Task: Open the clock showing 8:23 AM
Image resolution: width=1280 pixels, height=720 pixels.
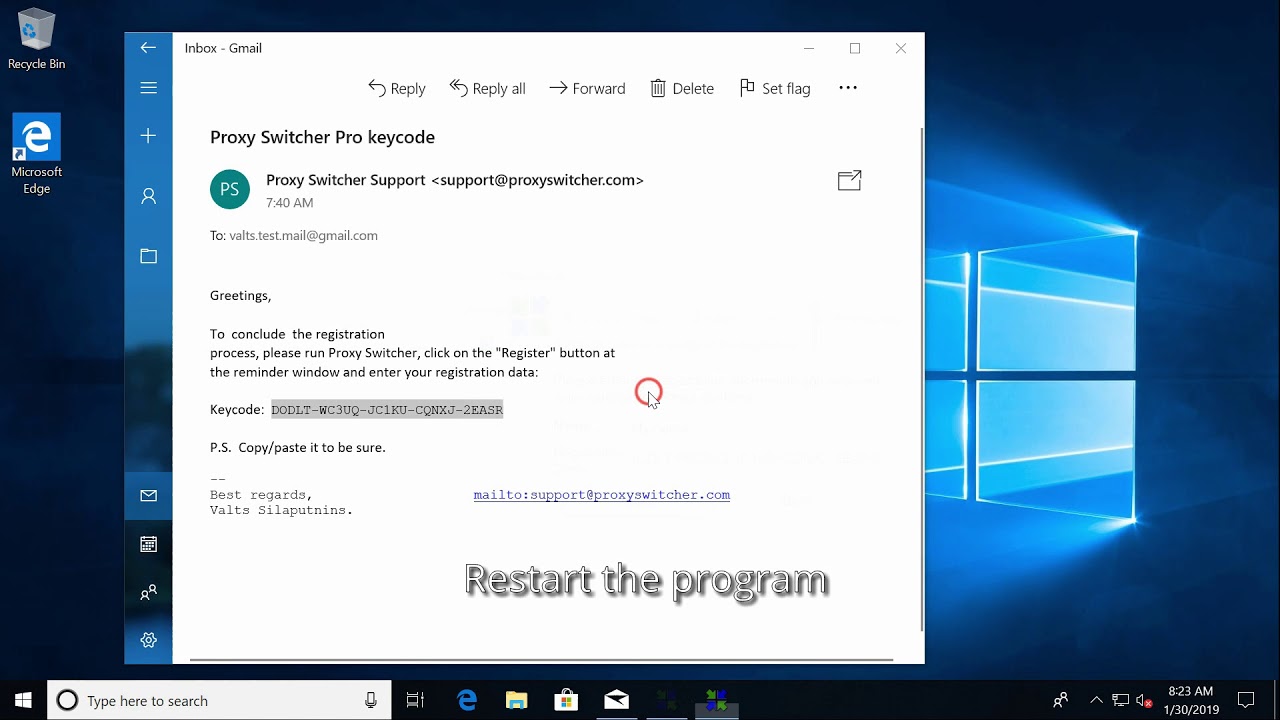Action: tap(1190, 700)
